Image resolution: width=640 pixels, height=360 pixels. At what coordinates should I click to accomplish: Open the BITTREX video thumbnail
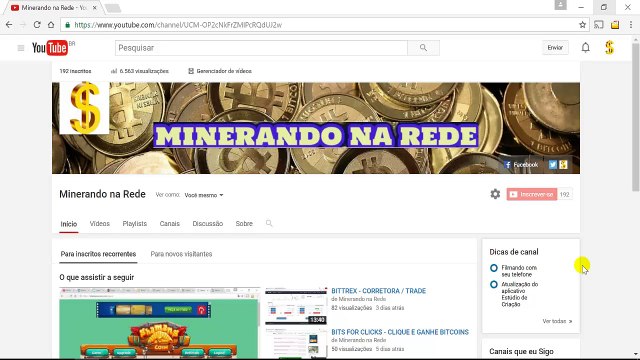[x=296, y=306]
